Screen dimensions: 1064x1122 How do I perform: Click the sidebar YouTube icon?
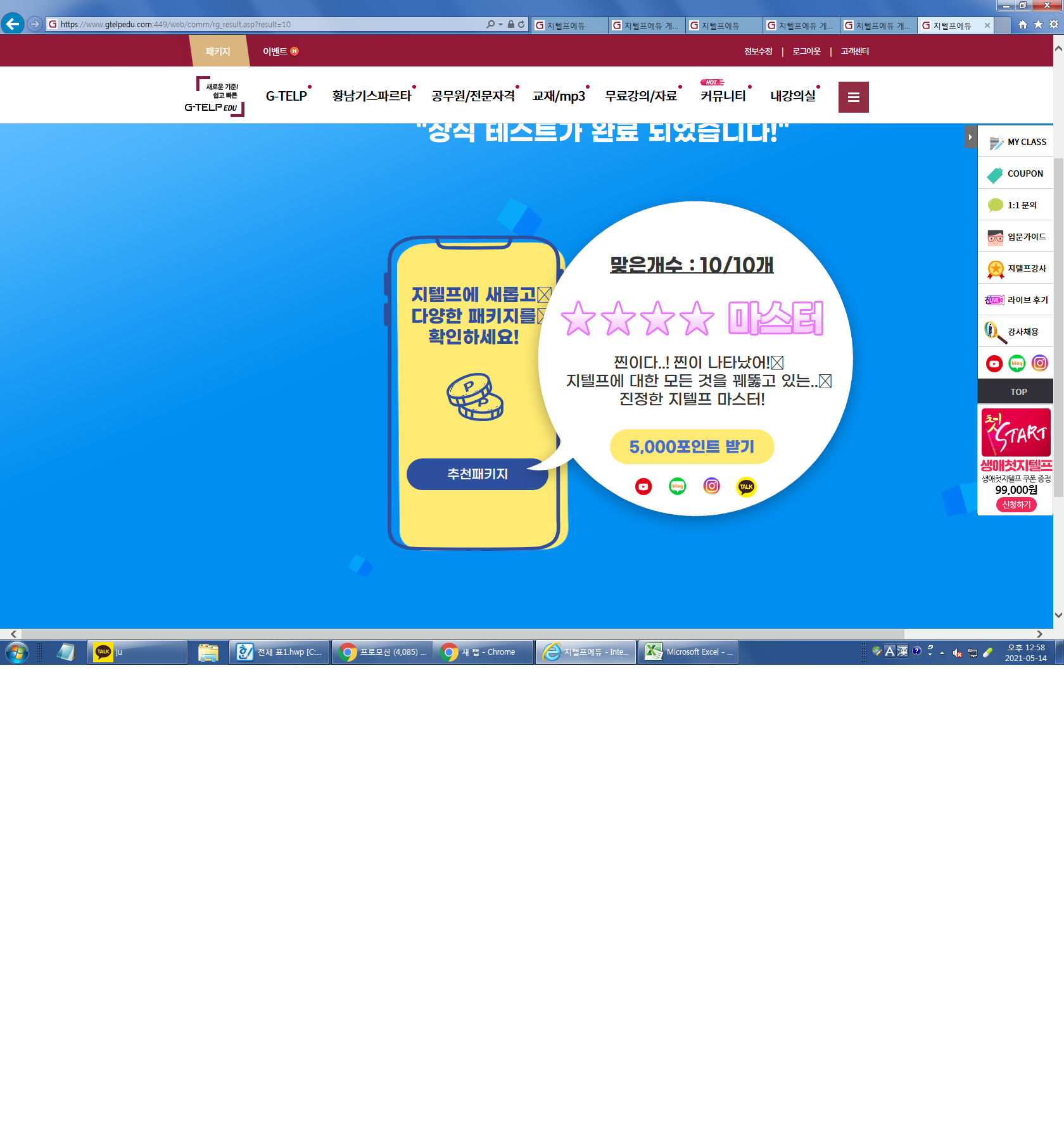tap(994, 363)
